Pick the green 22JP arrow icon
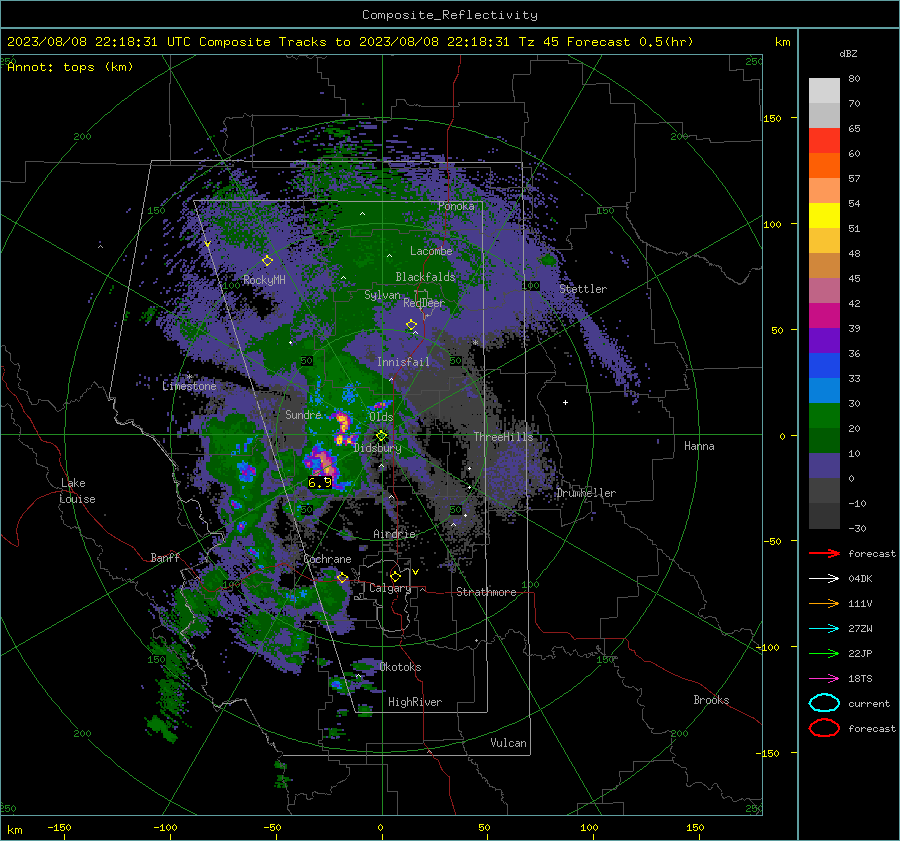Image resolution: width=900 pixels, height=841 pixels. [824, 653]
